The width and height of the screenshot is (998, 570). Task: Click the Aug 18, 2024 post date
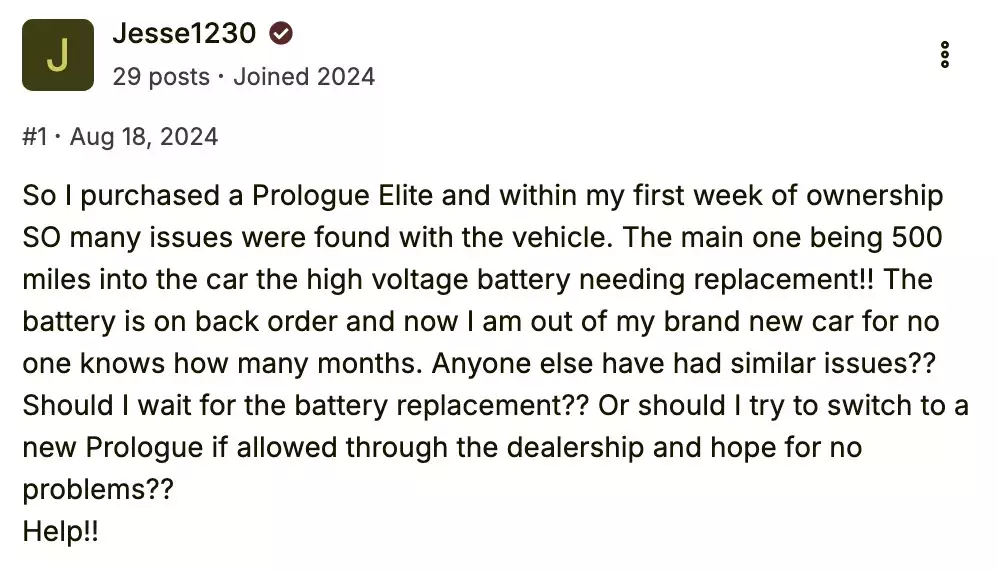(x=144, y=137)
